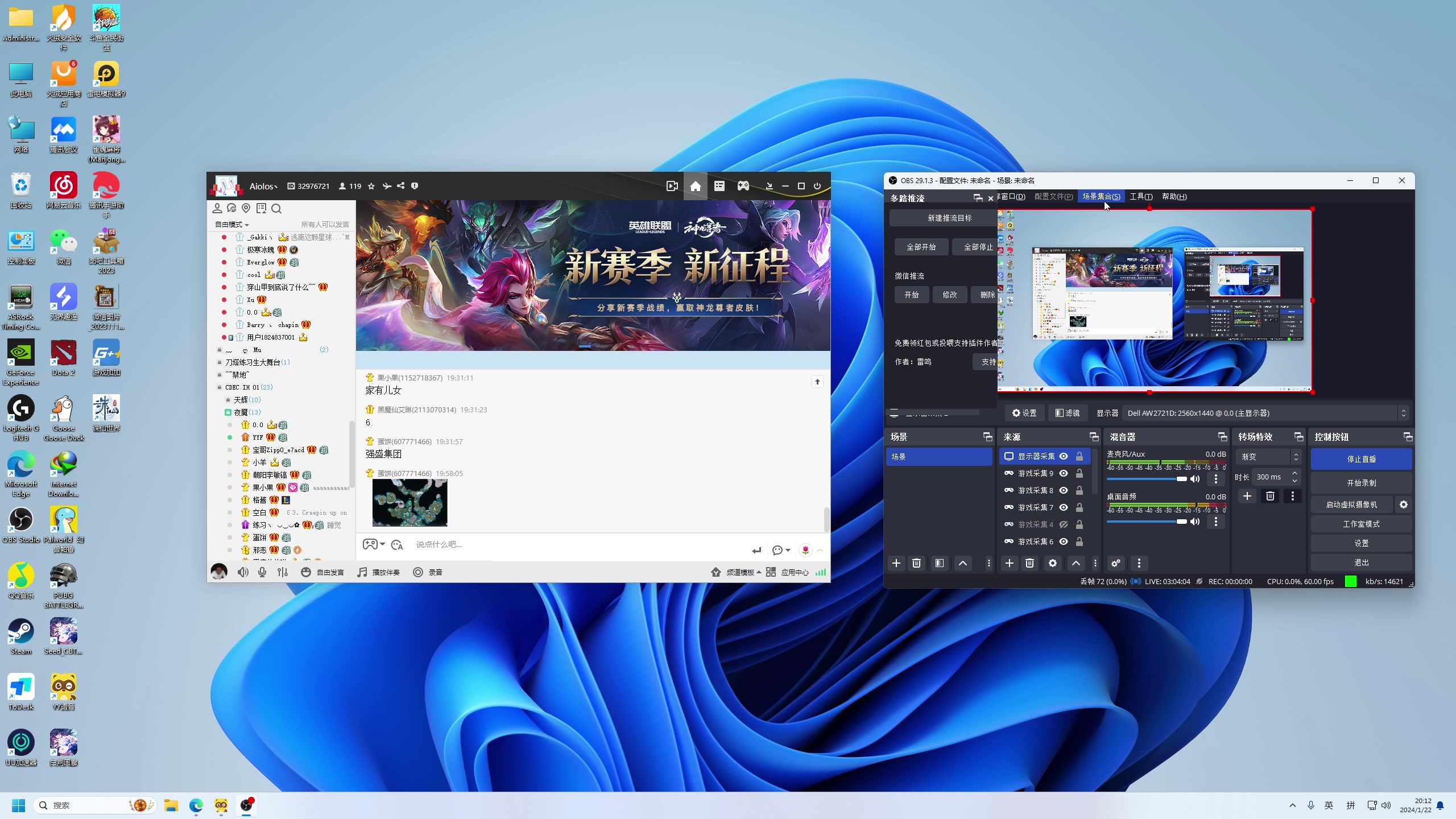Mute the 桌面音频 speaker icon
Screen dimensions: 1456x819
point(1195,522)
